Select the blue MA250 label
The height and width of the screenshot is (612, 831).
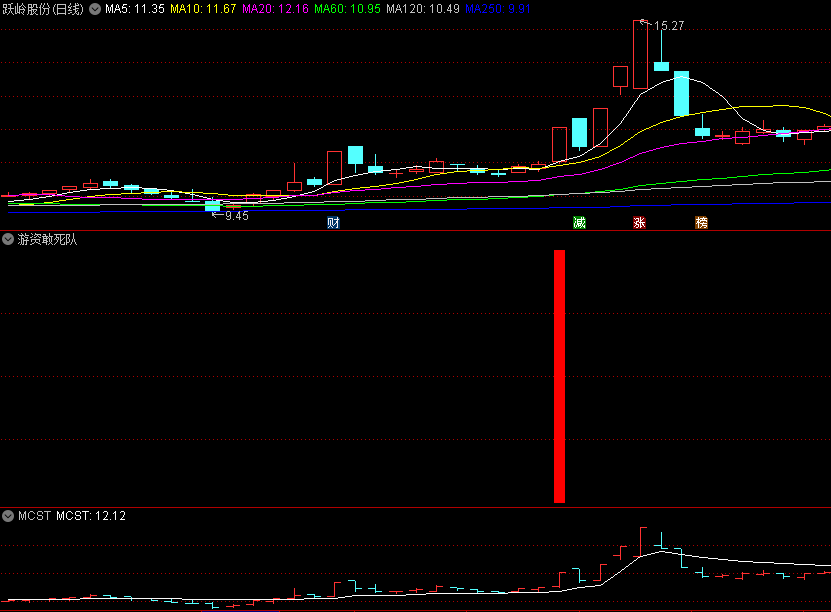pyautogui.click(x=498, y=9)
